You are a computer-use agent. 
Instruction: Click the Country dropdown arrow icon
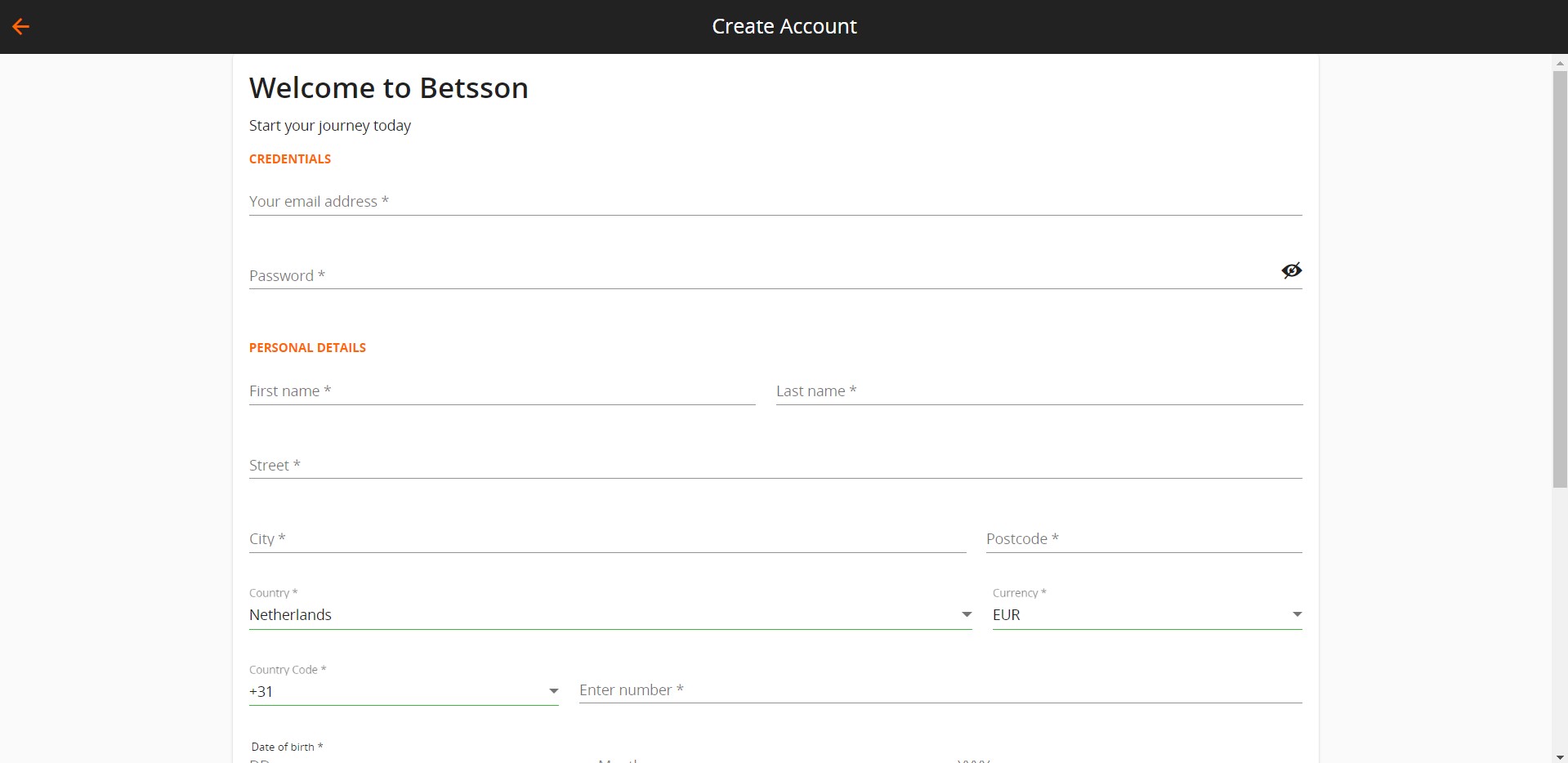click(x=967, y=614)
